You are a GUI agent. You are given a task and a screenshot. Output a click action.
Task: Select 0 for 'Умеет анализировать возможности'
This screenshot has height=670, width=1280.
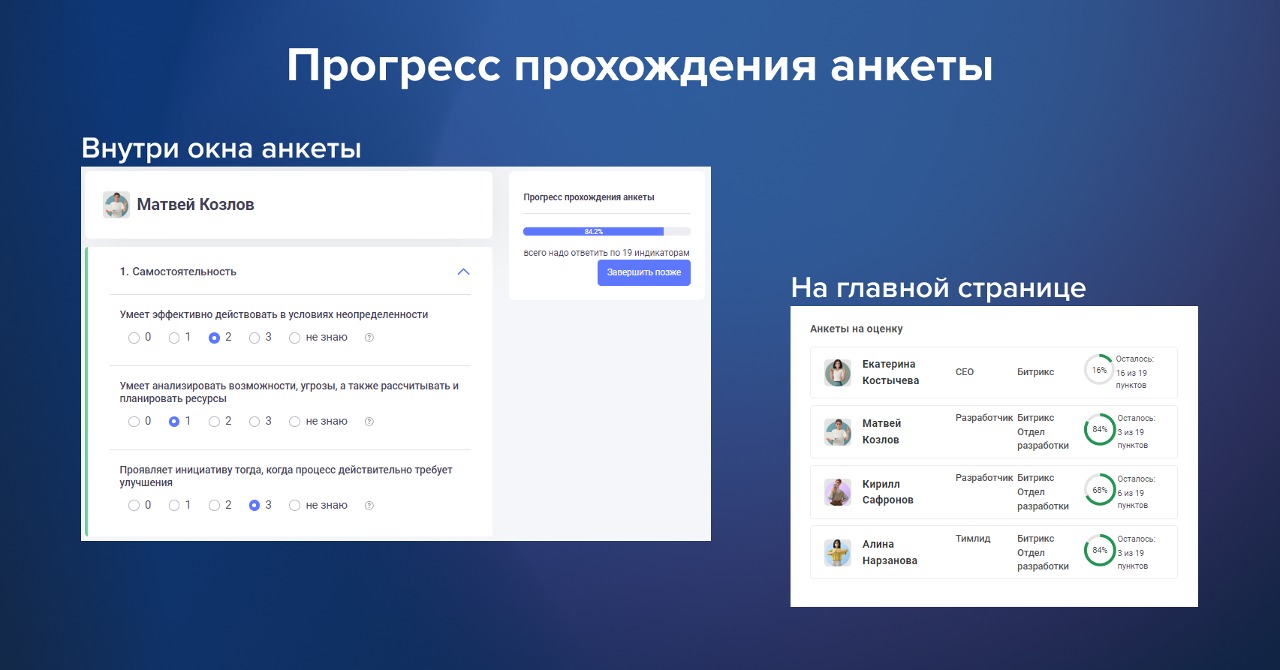click(x=134, y=422)
